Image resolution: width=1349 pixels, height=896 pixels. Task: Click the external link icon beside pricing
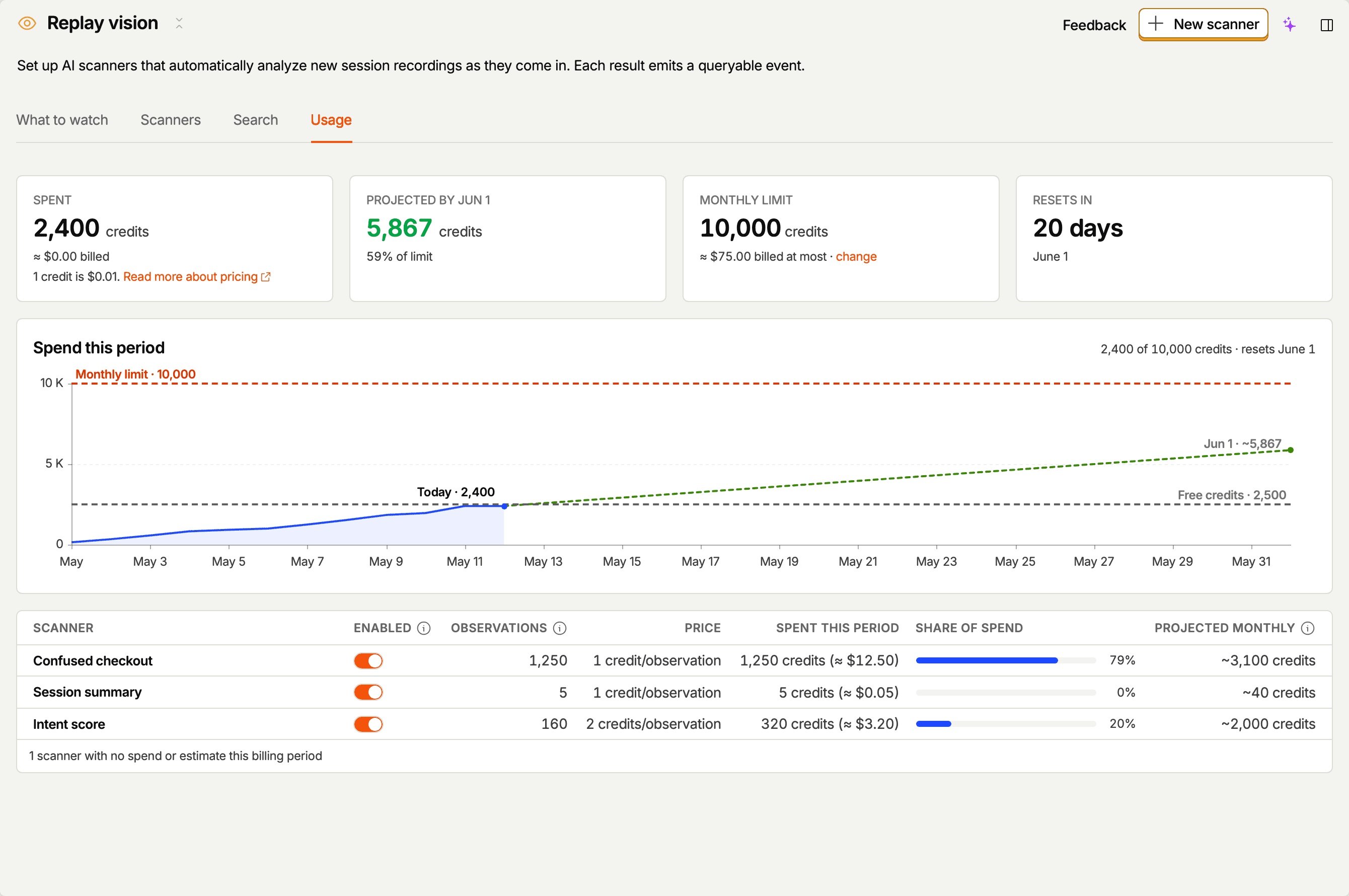coord(266,276)
